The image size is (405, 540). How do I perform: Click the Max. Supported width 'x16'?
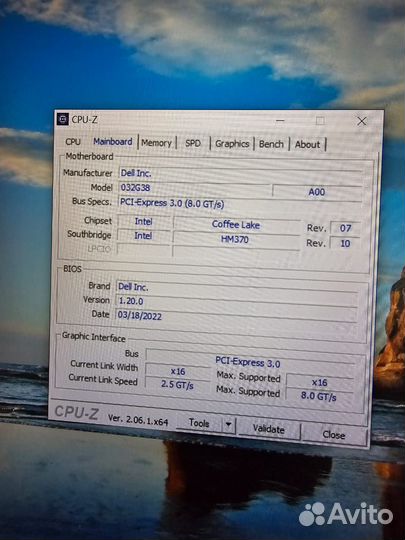pos(319,382)
